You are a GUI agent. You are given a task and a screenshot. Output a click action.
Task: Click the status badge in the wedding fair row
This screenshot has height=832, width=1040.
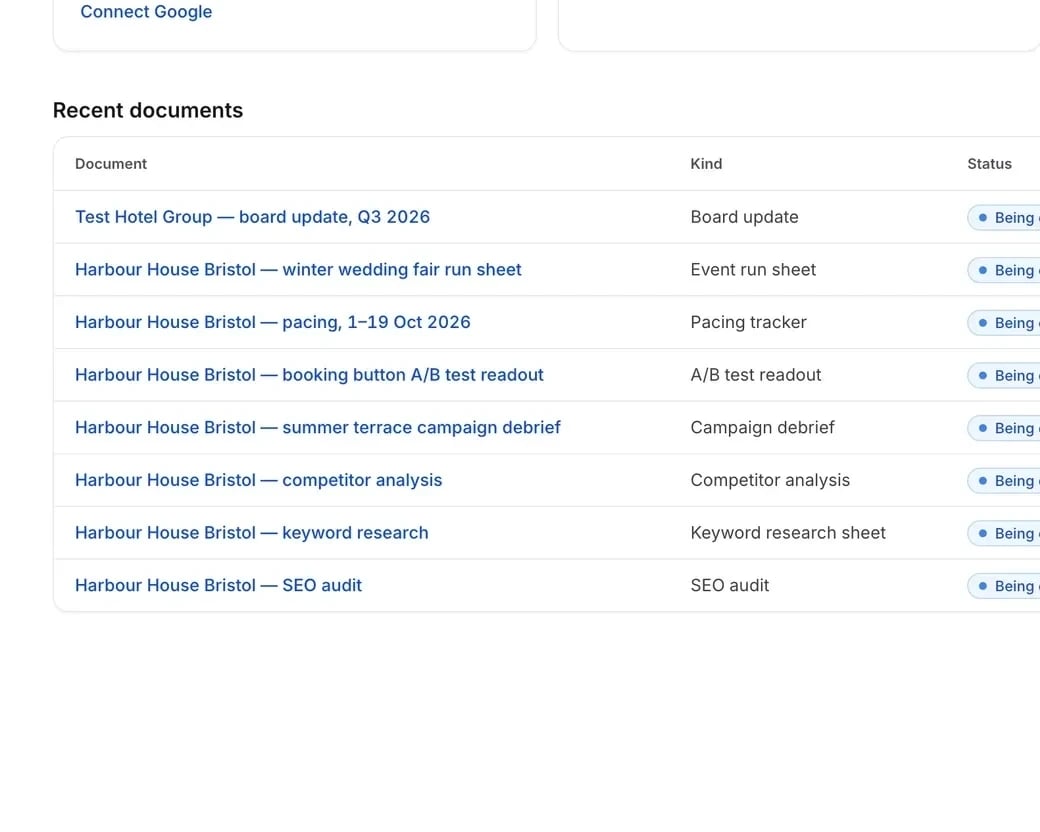1004,270
